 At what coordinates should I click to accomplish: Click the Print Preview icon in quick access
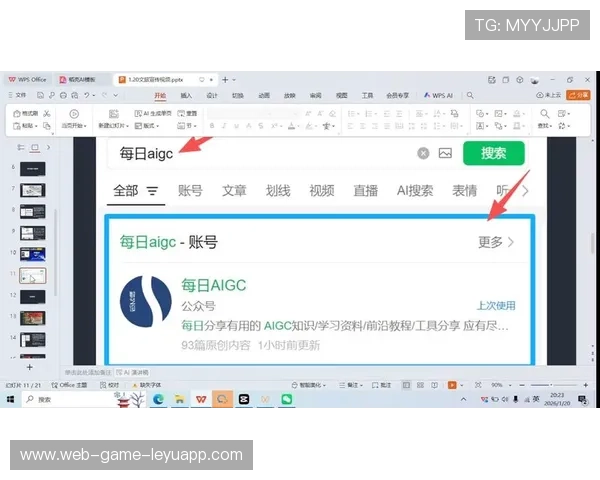[x=75, y=95]
